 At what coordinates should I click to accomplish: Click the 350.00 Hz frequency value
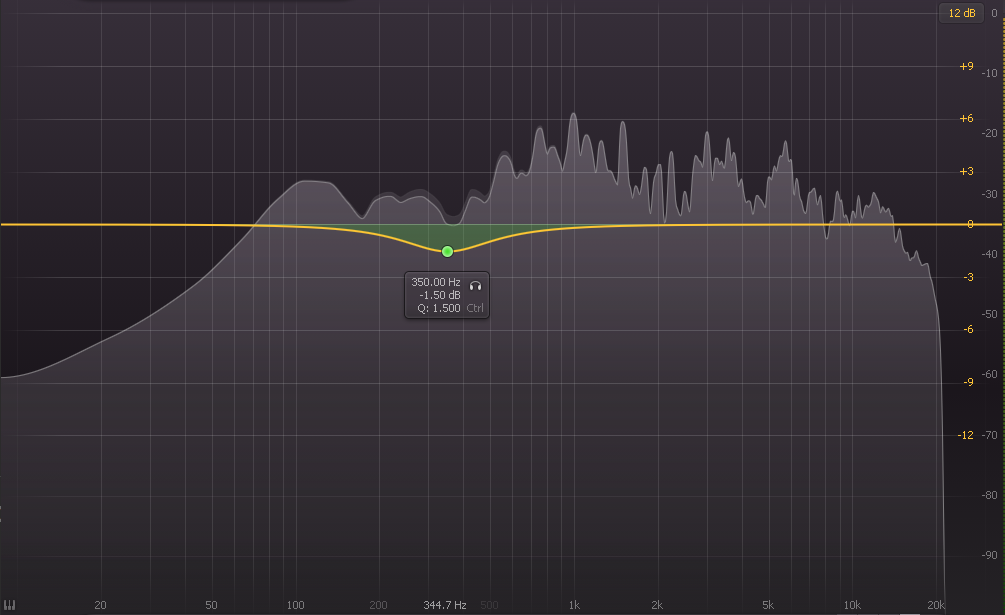coord(435,283)
